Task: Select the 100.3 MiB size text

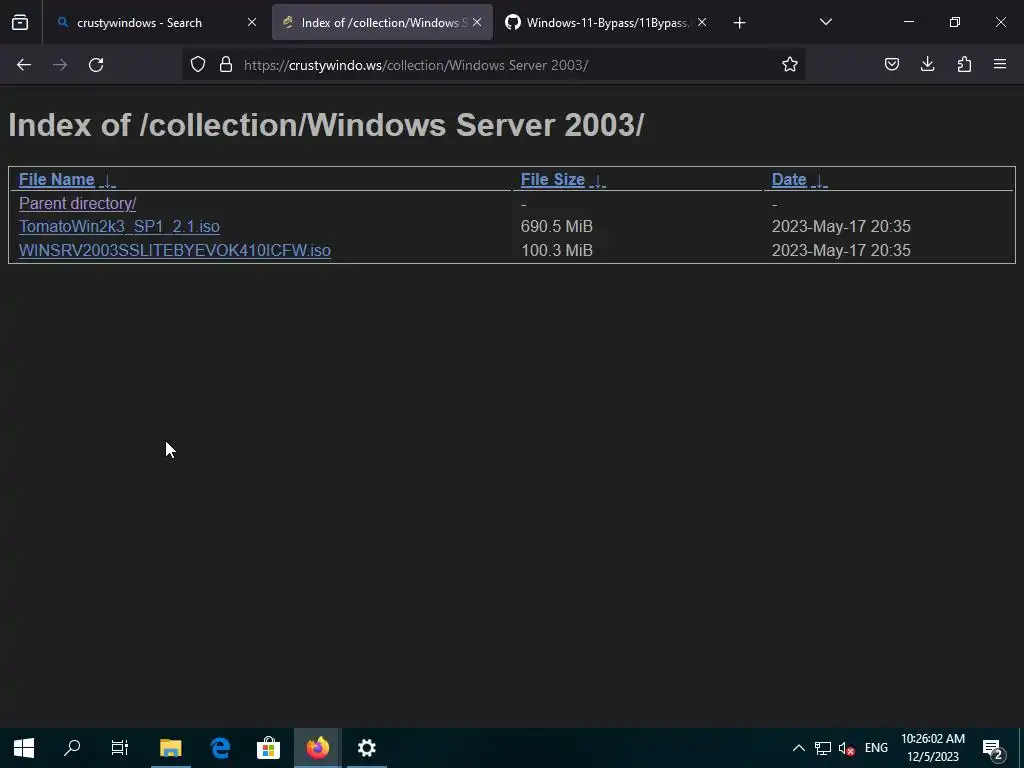Action: tap(556, 251)
